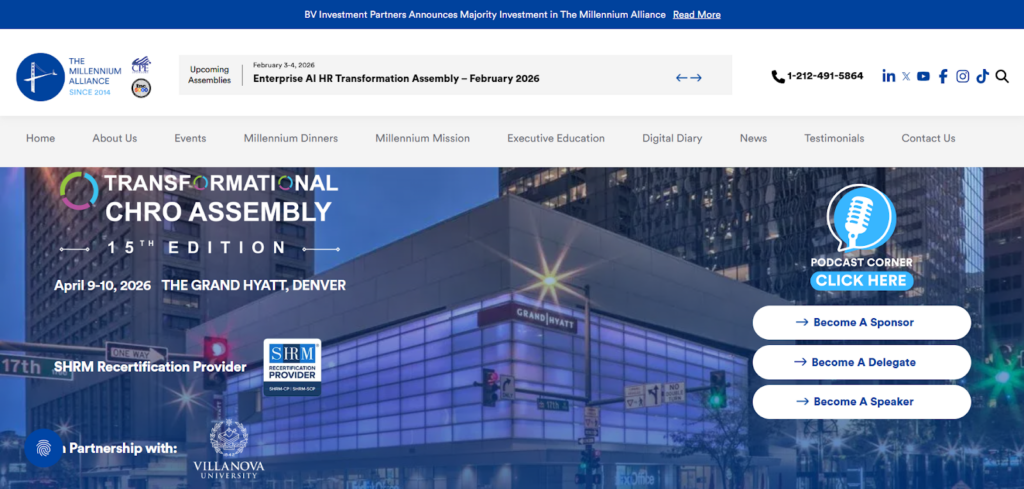This screenshot has width=1024, height=489.
Task: Open the Testimonials menu item
Action: (834, 138)
